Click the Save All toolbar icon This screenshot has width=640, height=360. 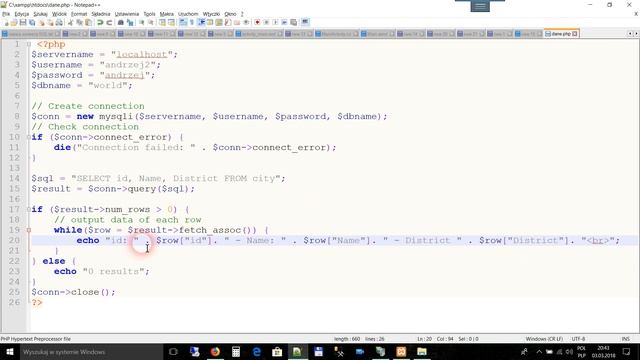[x=32, y=22]
